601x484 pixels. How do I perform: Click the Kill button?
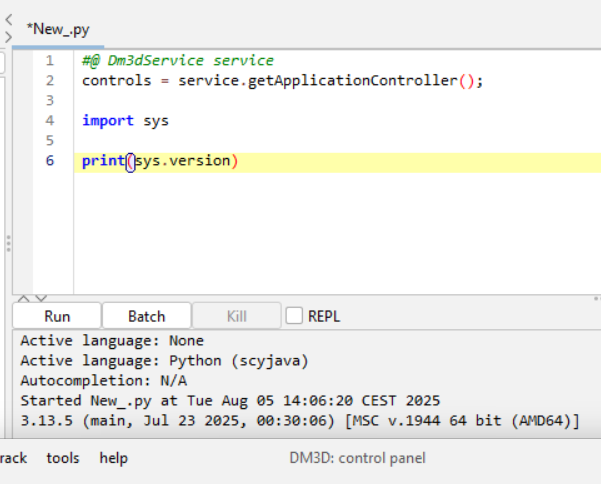(x=236, y=316)
